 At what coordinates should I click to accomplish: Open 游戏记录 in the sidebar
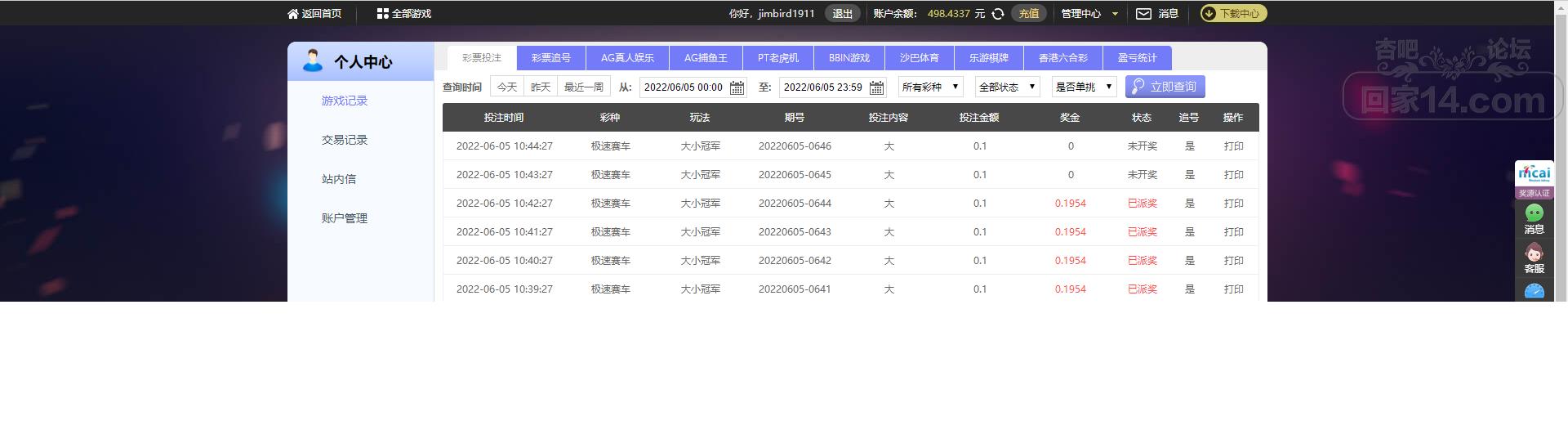click(x=345, y=101)
